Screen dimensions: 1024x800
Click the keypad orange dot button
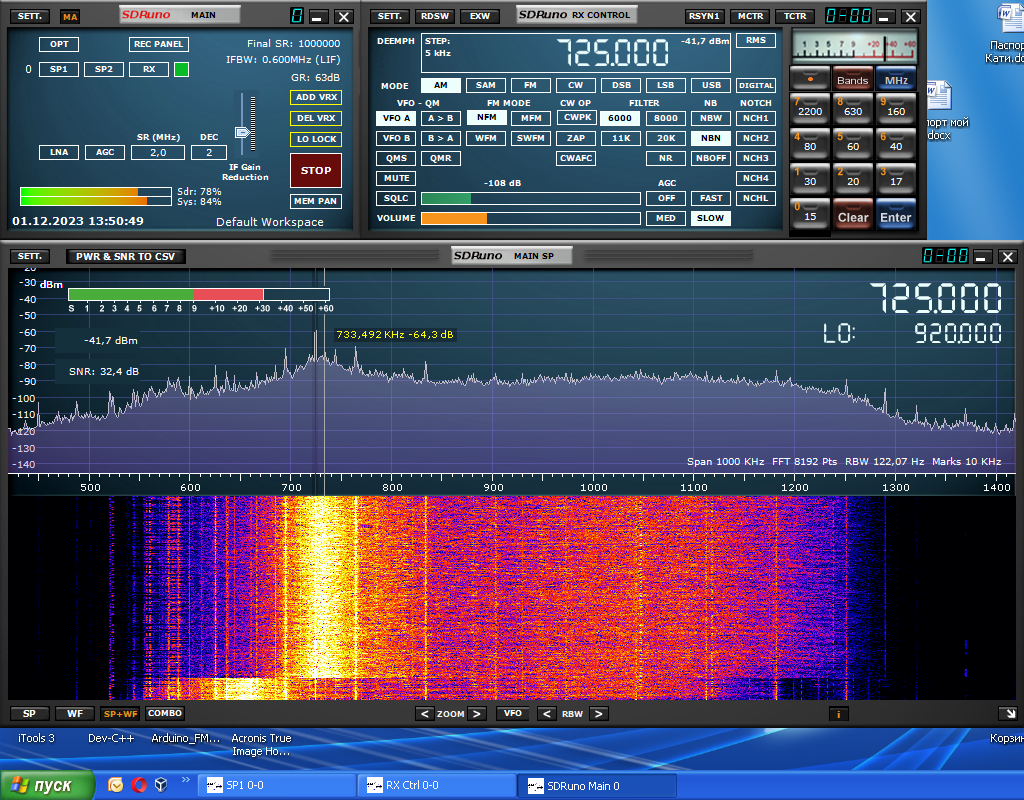(x=810, y=78)
